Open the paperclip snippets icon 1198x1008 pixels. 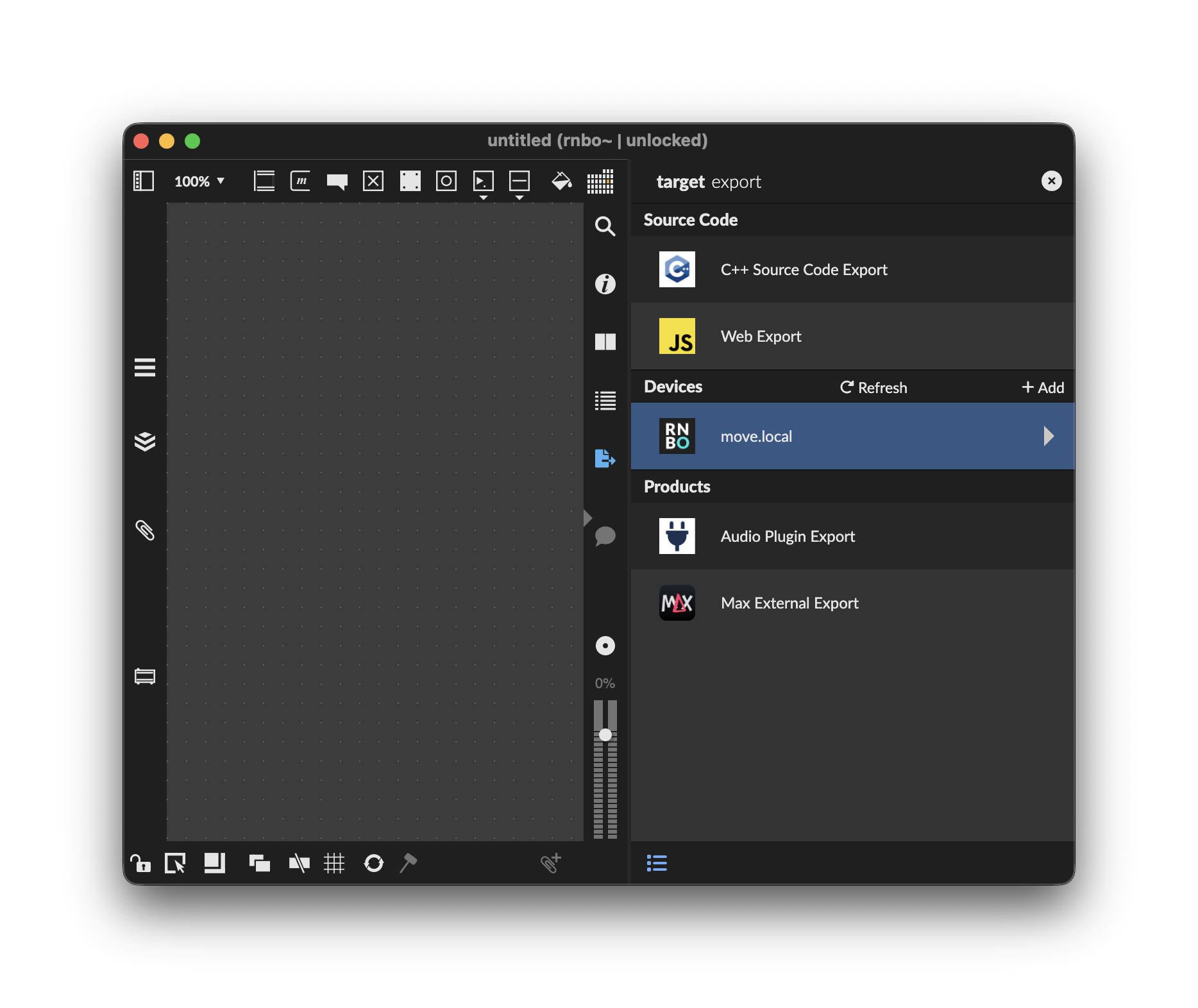click(x=145, y=530)
